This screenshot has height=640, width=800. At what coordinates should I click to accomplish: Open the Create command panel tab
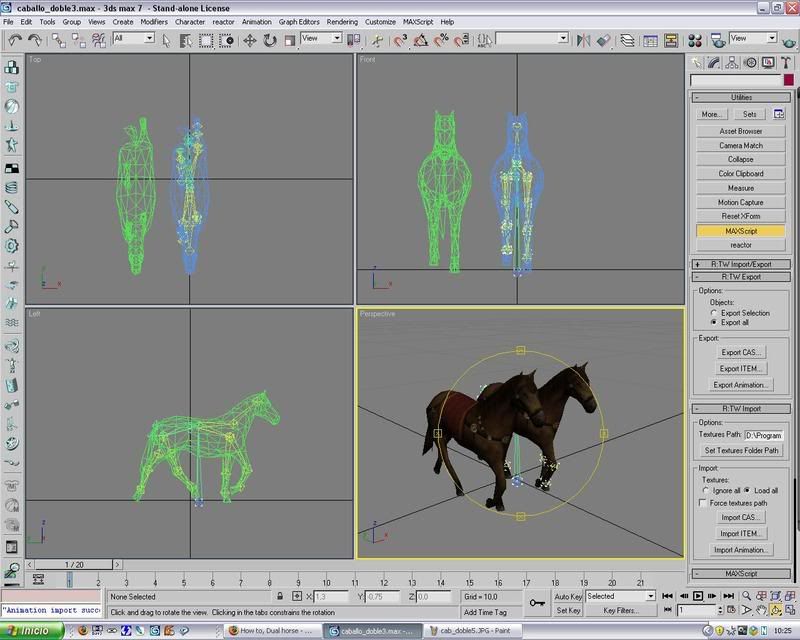[x=695, y=63]
